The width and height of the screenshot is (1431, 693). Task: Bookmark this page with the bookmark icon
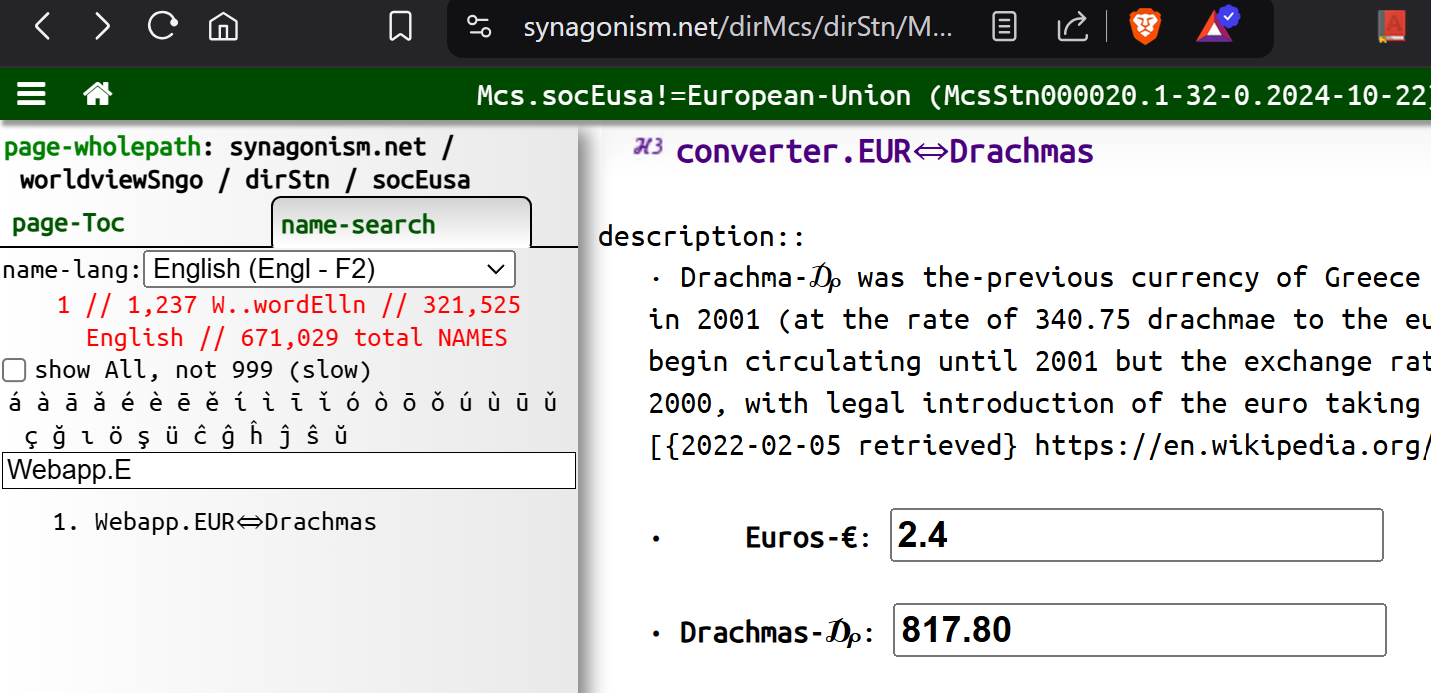click(x=400, y=27)
